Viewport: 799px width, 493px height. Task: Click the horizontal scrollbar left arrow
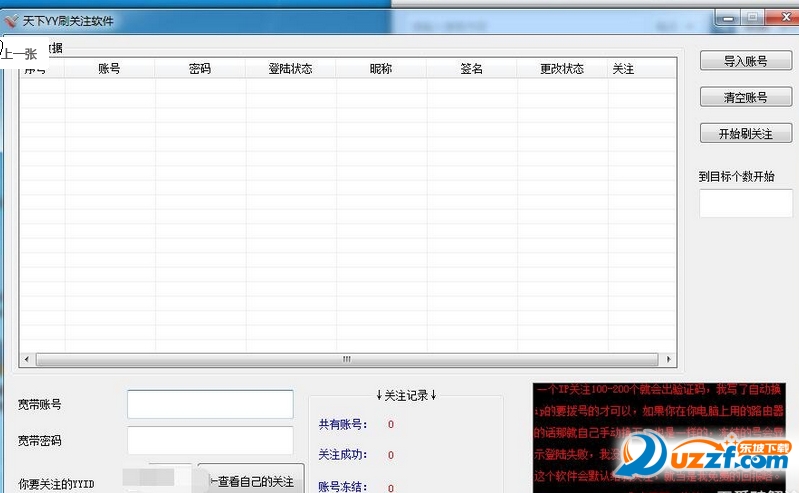coord(27,359)
